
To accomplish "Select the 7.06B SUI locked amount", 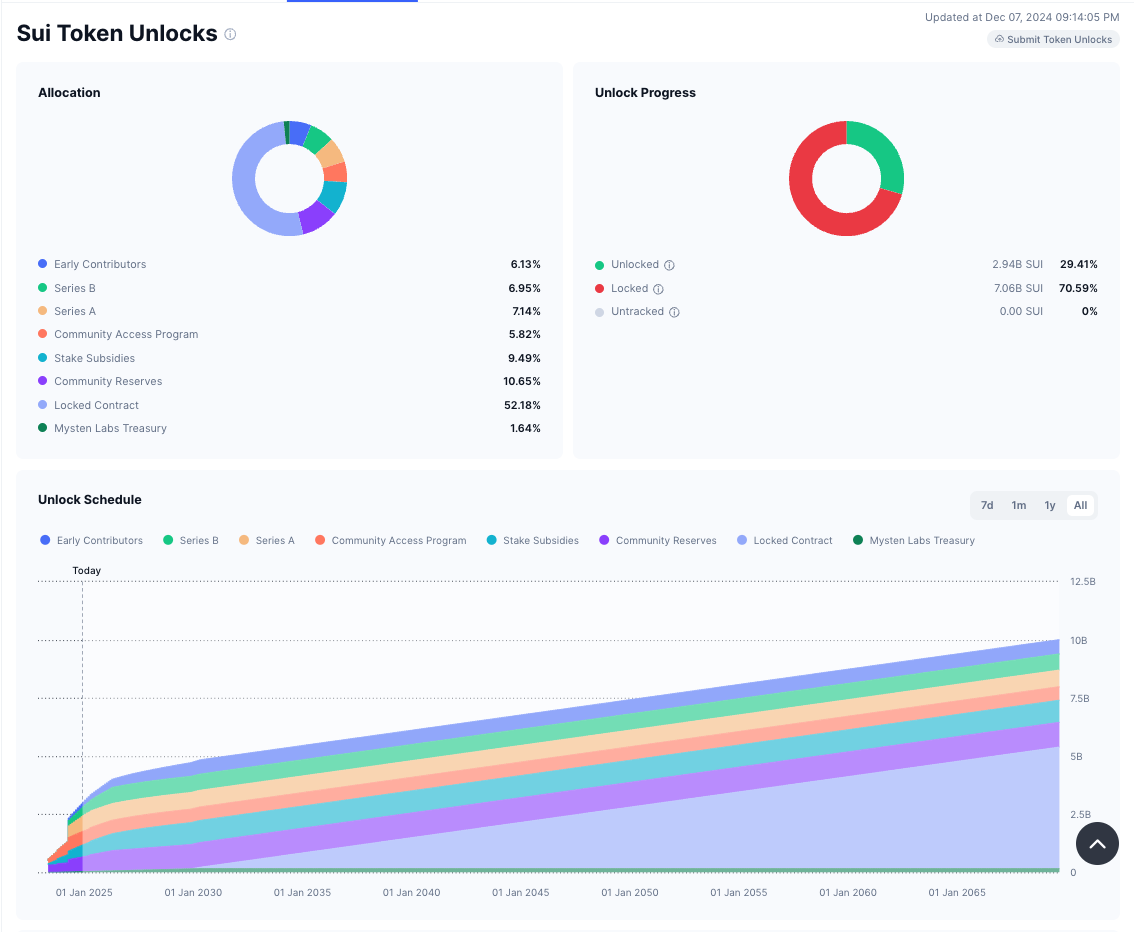I will coord(1018,288).
